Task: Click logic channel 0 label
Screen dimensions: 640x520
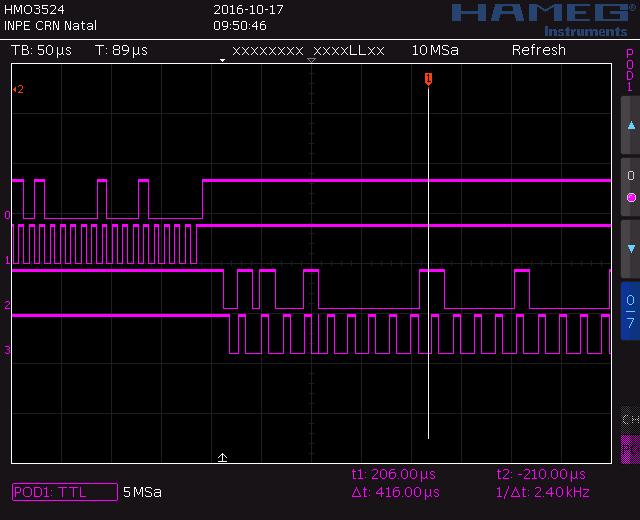Action: [7, 215]
